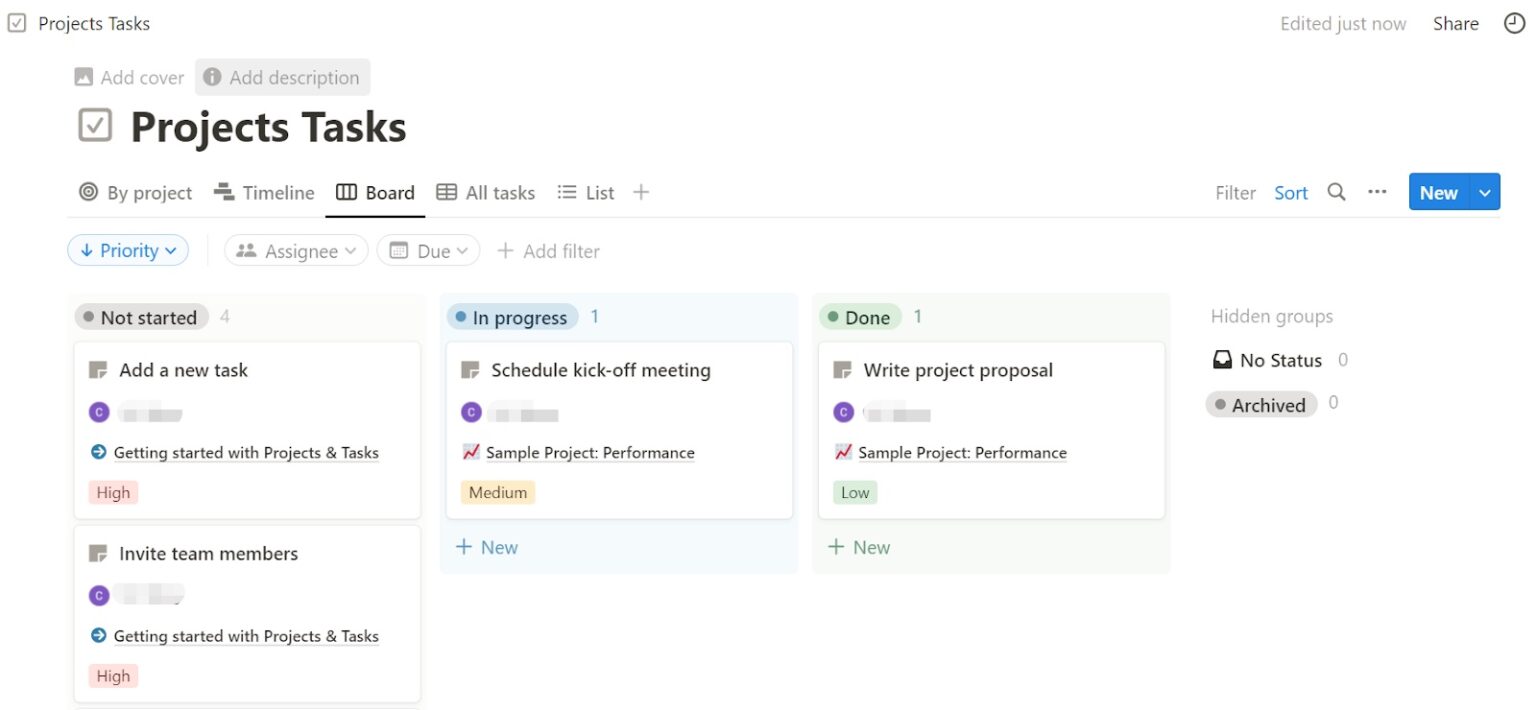The image size is (1536, 710).
Task: Click the Add cover icon
Action: (82, 77)
